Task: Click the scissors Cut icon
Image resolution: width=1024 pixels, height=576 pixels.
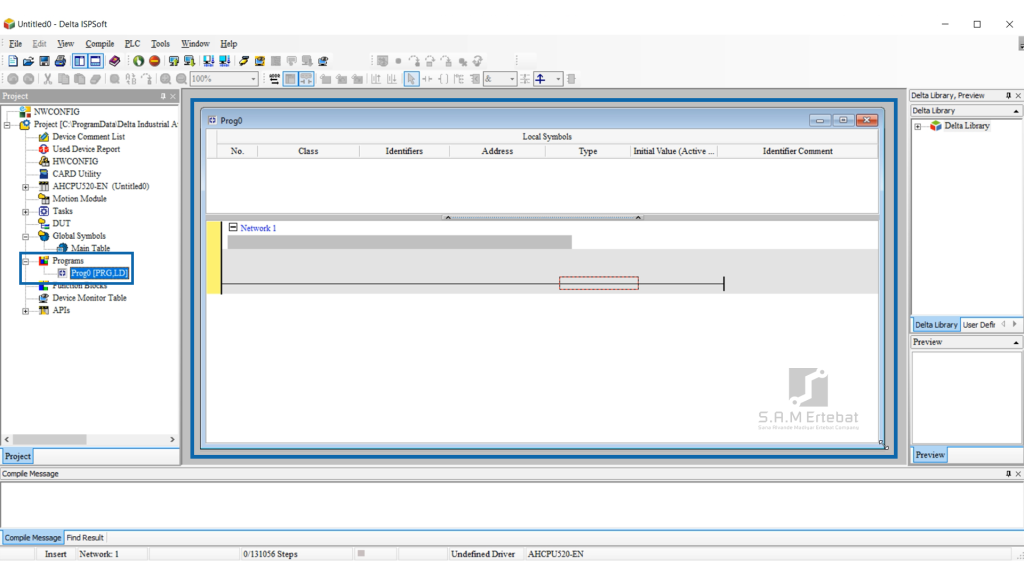Action: click(47, 79)
